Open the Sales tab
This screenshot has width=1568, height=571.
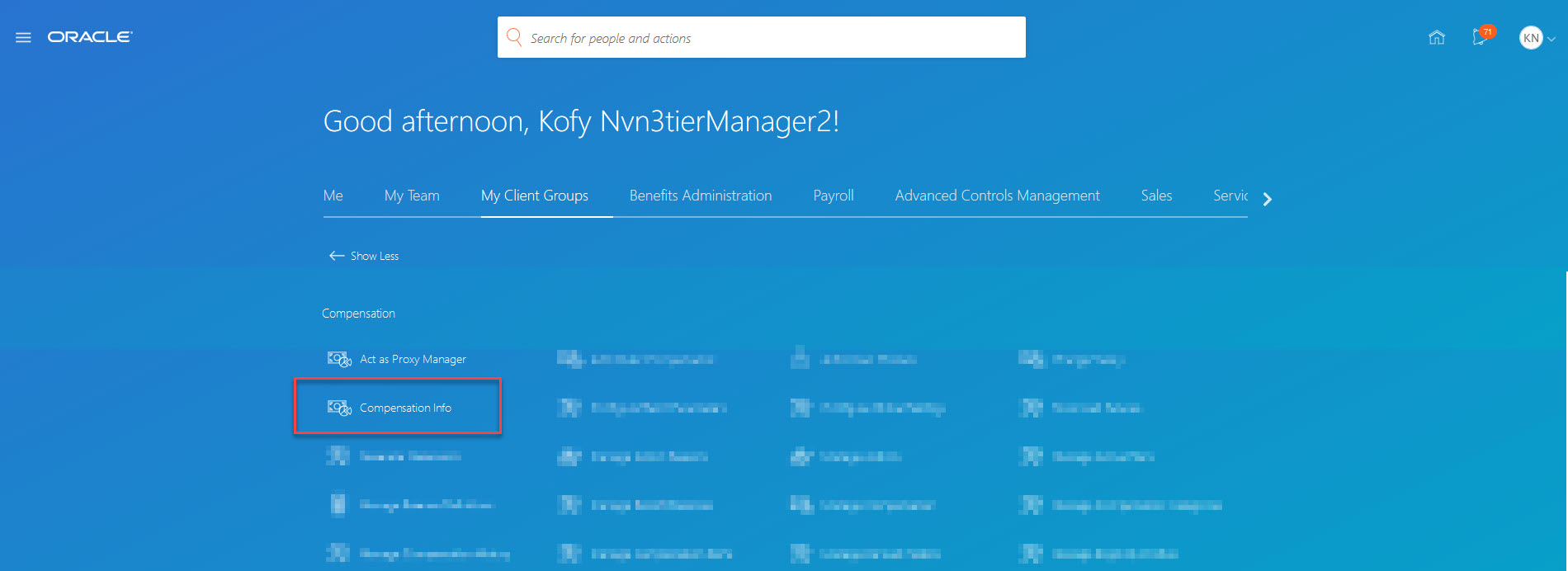[1156, 196]
